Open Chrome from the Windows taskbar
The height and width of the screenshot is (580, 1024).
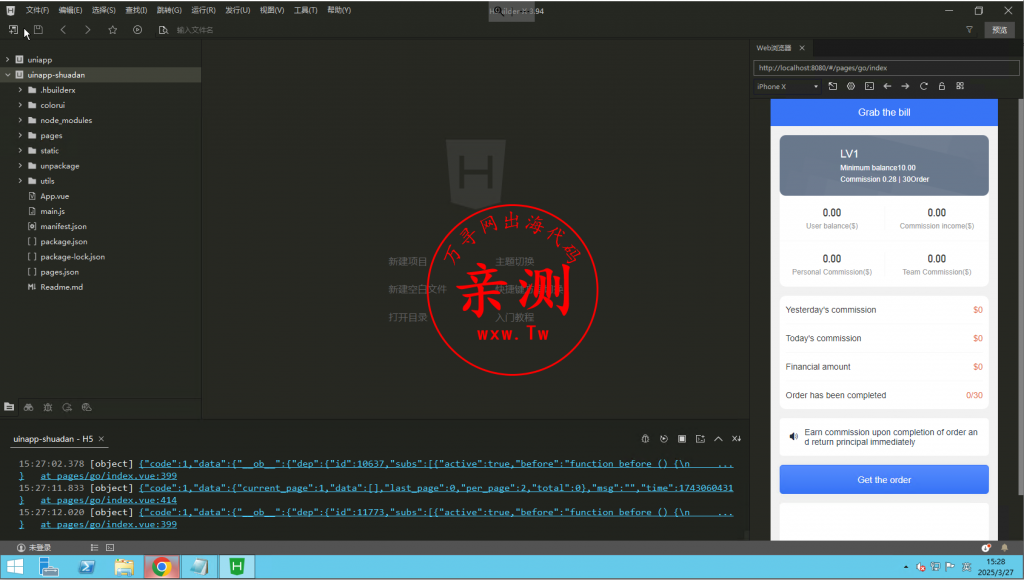(161, 567)
